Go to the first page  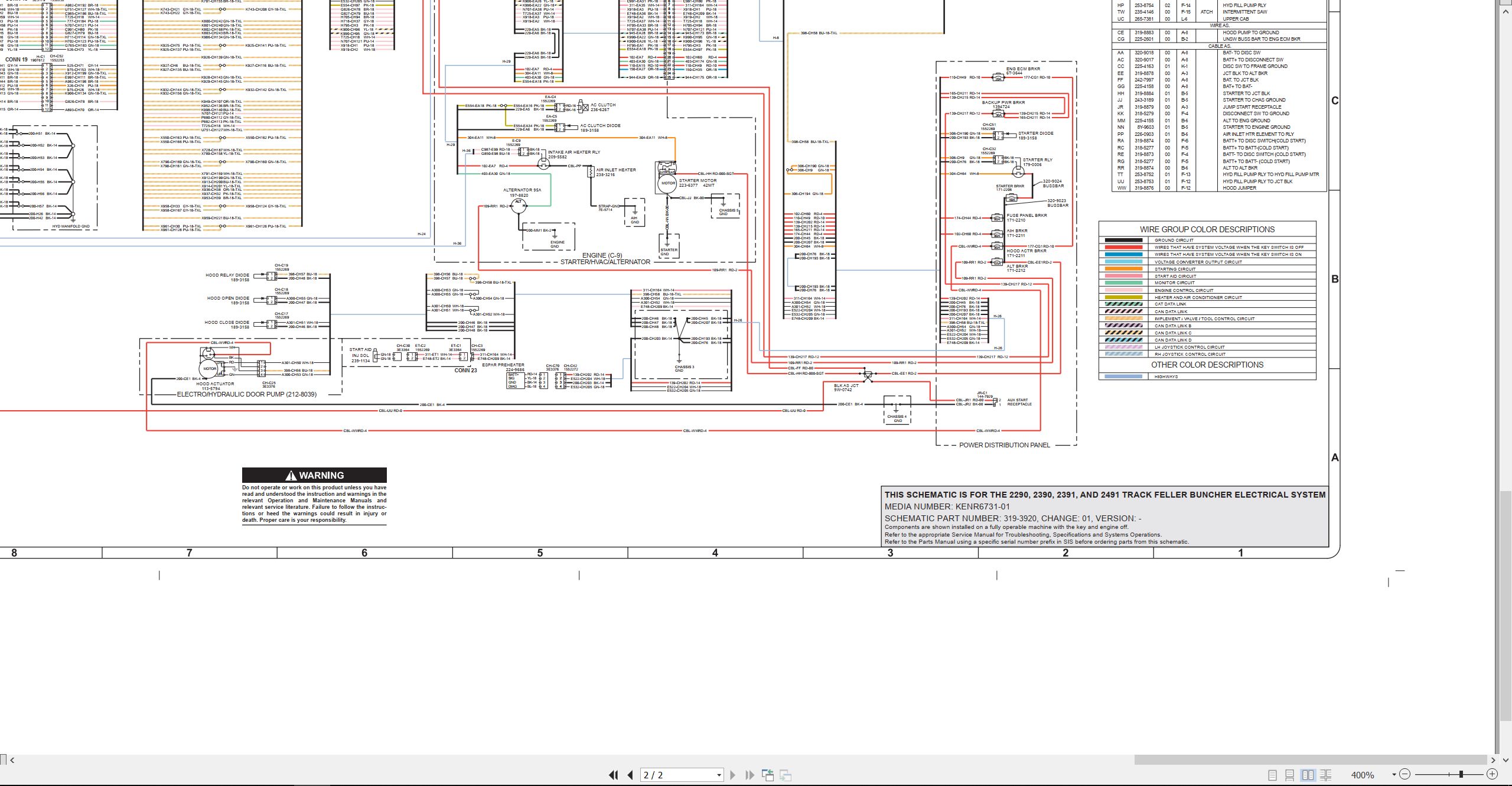614,775
